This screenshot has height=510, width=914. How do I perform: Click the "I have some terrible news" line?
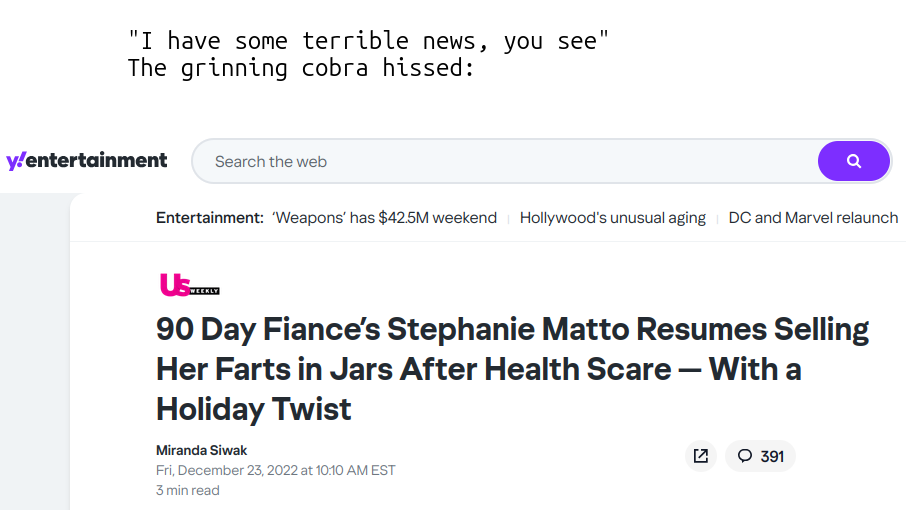pyautogui.click(x=368, y=41)
